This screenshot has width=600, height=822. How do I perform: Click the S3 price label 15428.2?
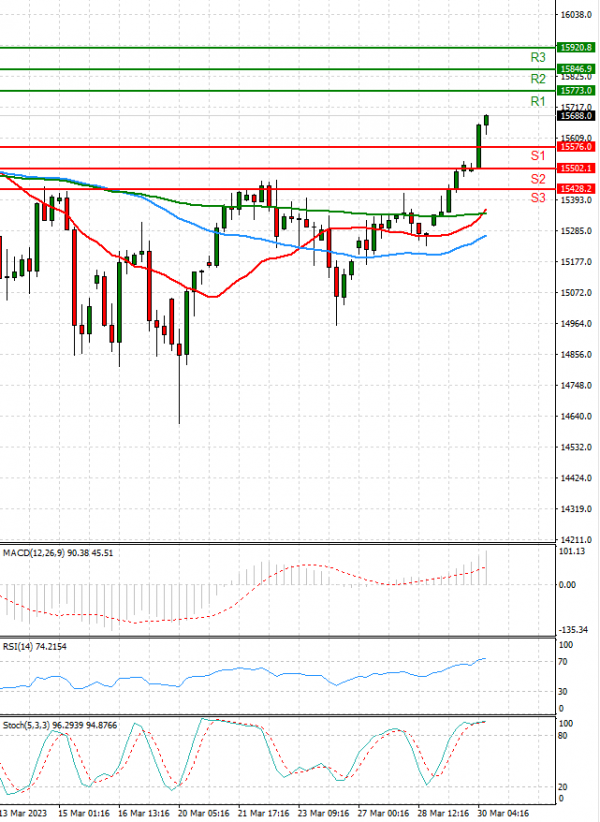(x=575, y=189)
